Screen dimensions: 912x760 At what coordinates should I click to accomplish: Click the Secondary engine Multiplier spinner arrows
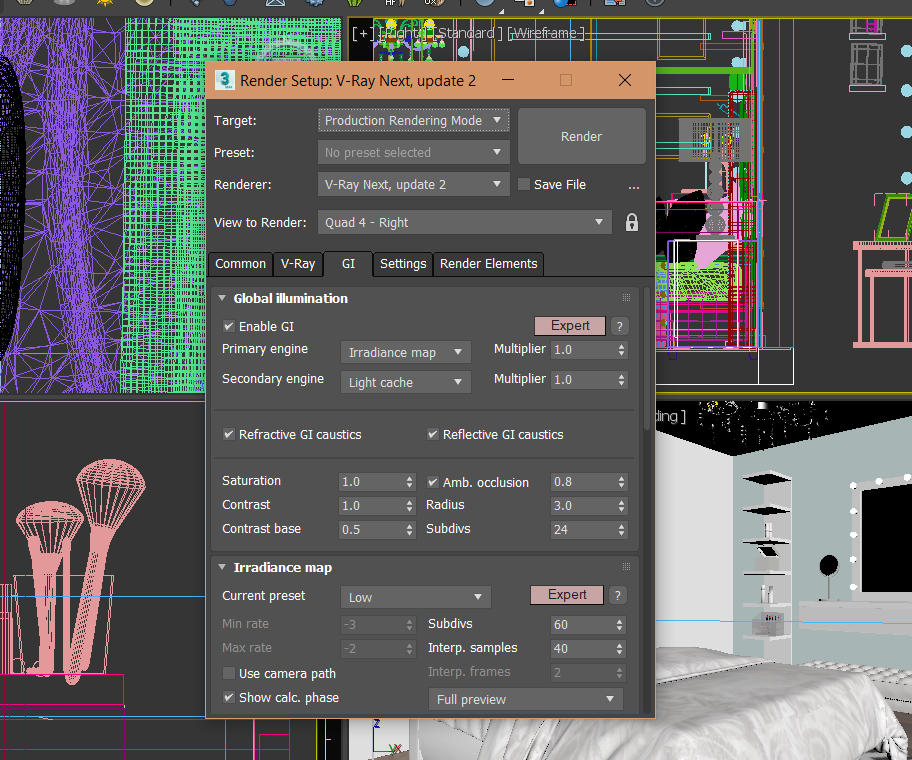click(x=621, y=380)
